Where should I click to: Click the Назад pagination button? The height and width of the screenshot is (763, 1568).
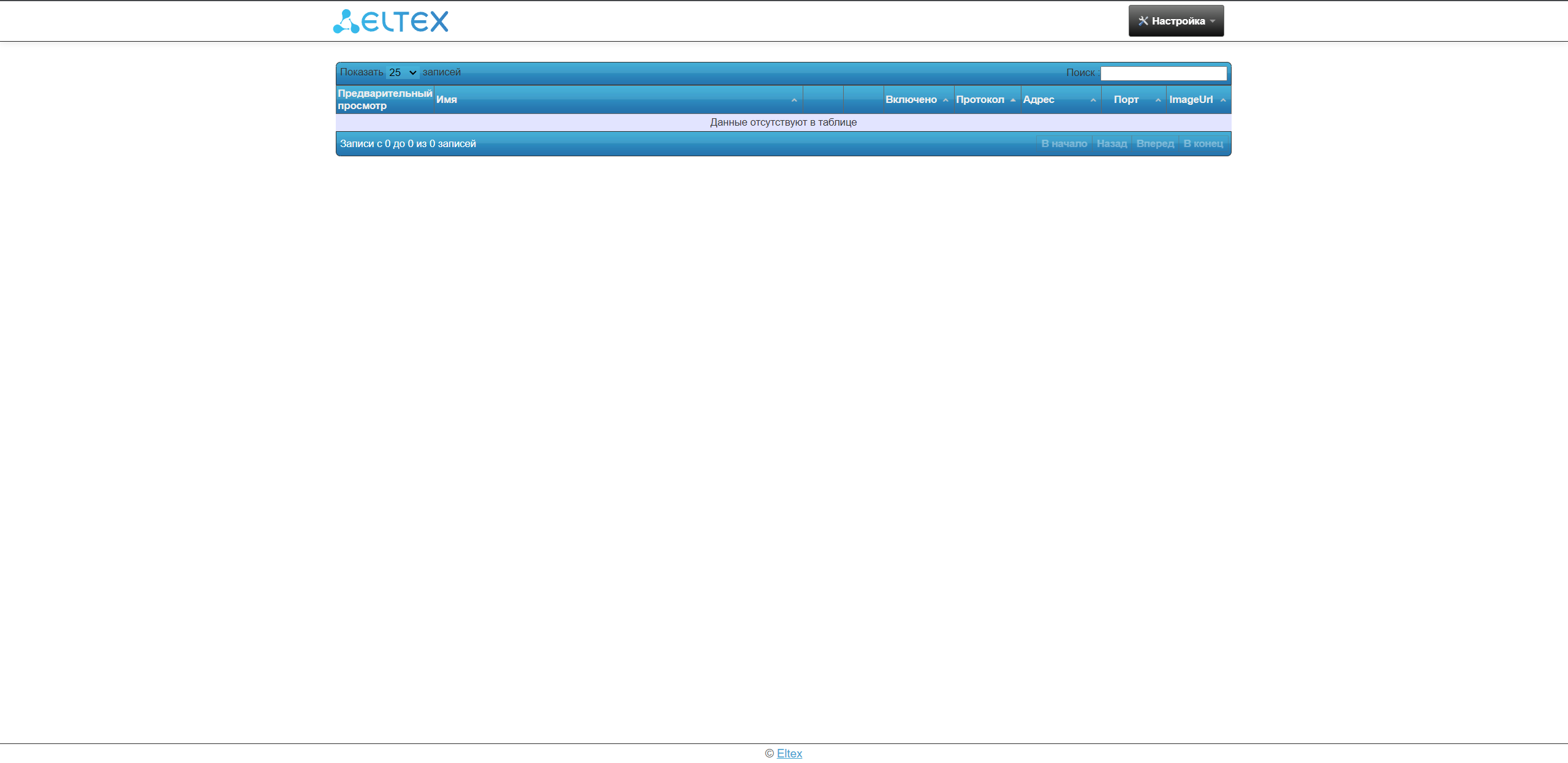tap(1112, 144)
